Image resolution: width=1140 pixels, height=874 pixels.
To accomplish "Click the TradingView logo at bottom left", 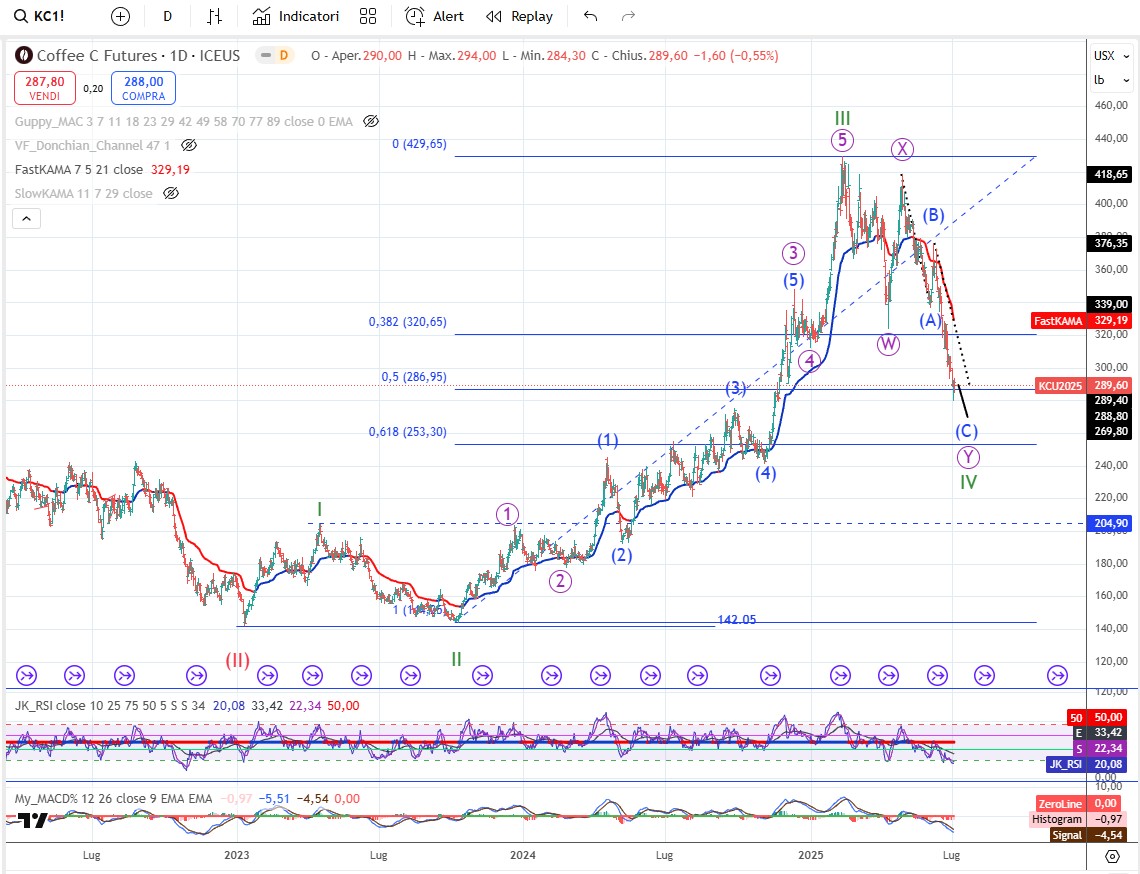I will click(x=32, y=820).
